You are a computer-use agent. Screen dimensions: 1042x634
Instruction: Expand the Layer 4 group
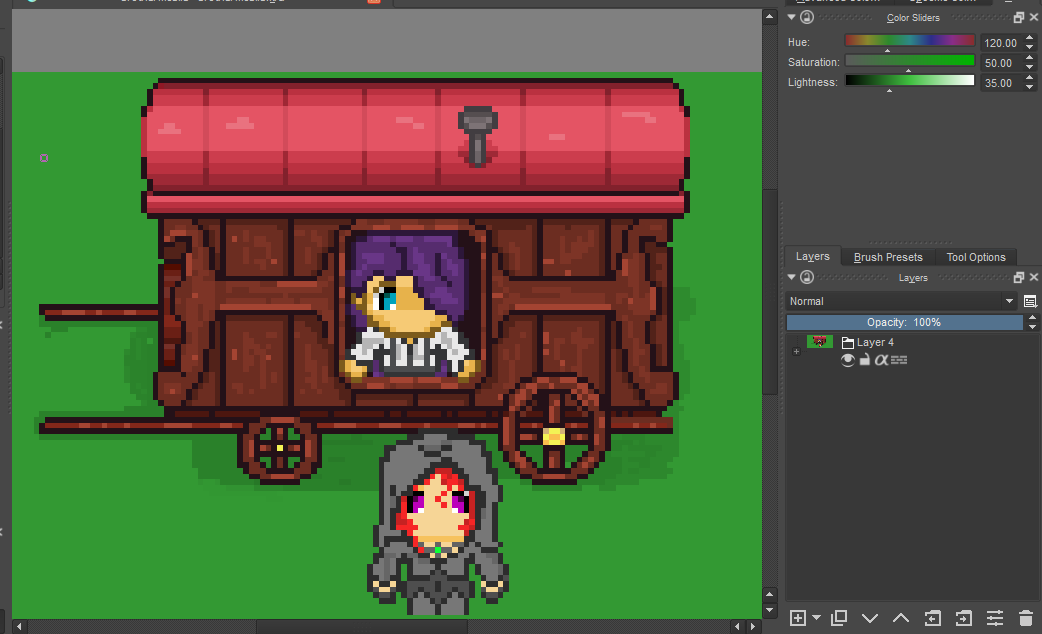(796, 352)
